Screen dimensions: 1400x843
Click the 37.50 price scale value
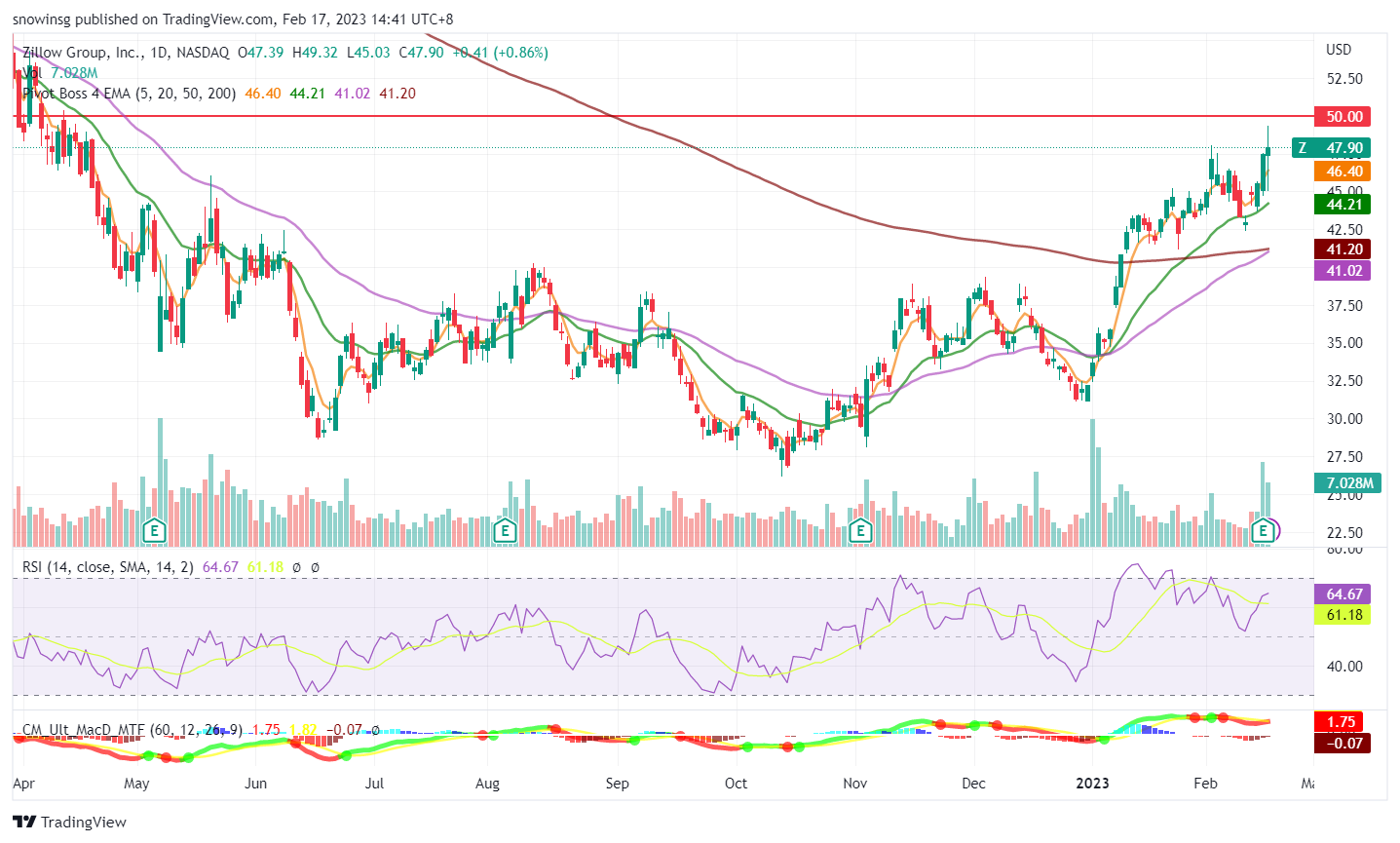coord(1343,306)
